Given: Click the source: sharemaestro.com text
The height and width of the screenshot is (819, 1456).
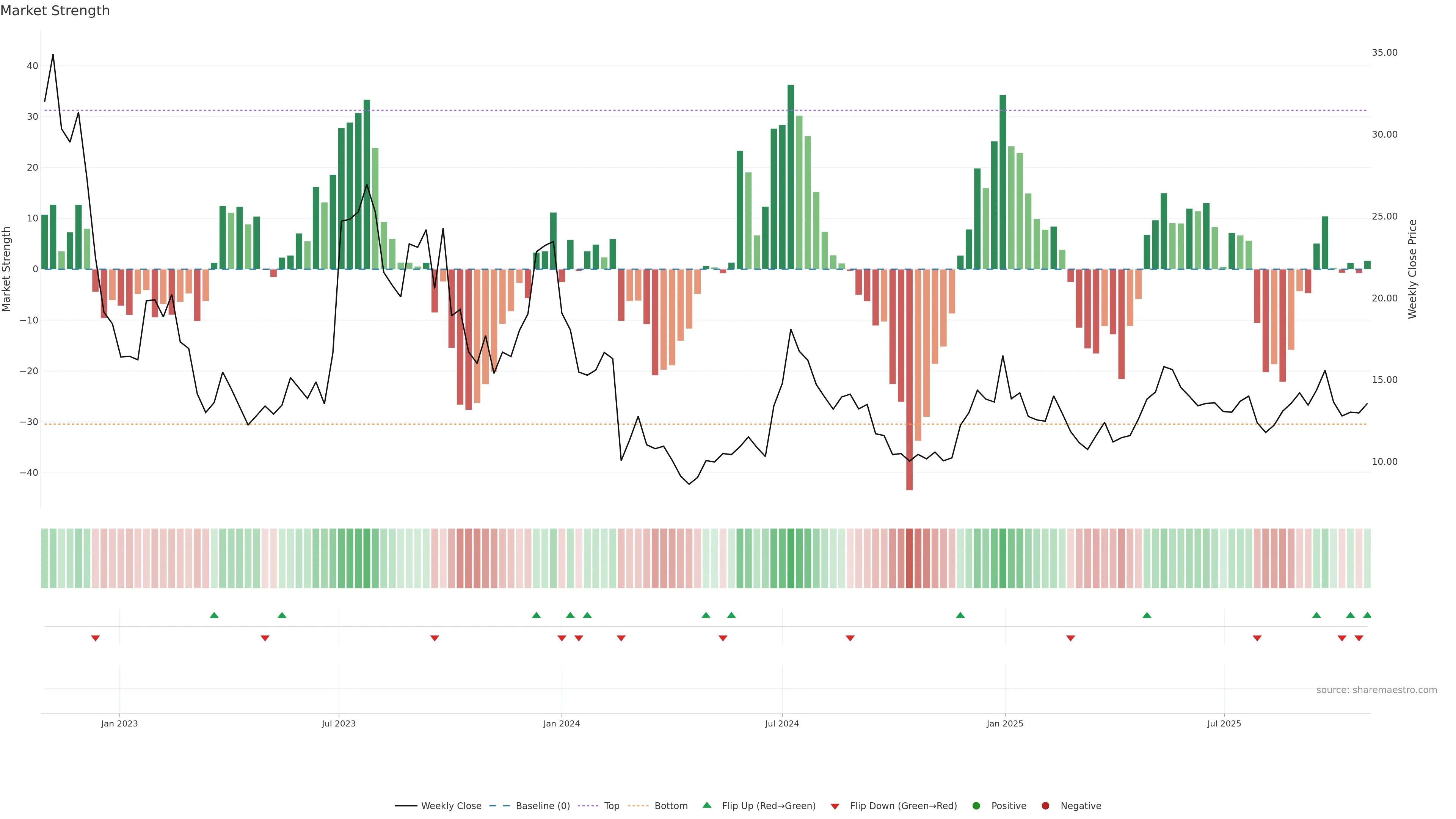Looking at the screenshot, I should 1376,690.
